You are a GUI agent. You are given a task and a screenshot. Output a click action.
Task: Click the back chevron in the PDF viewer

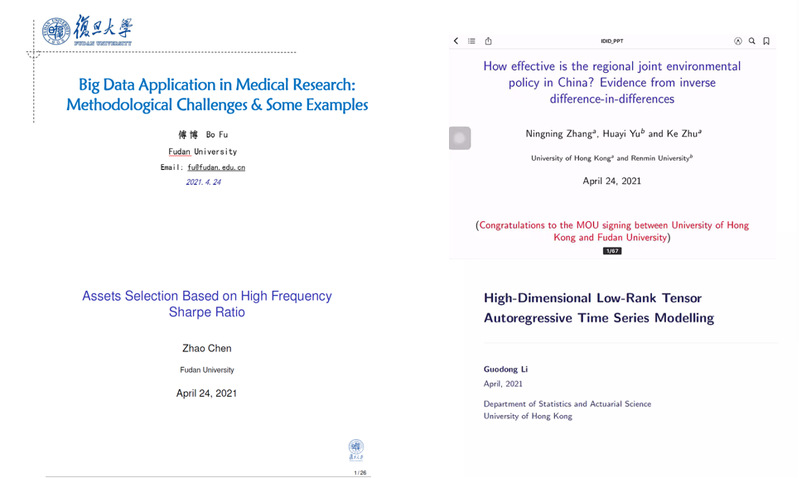456,41
